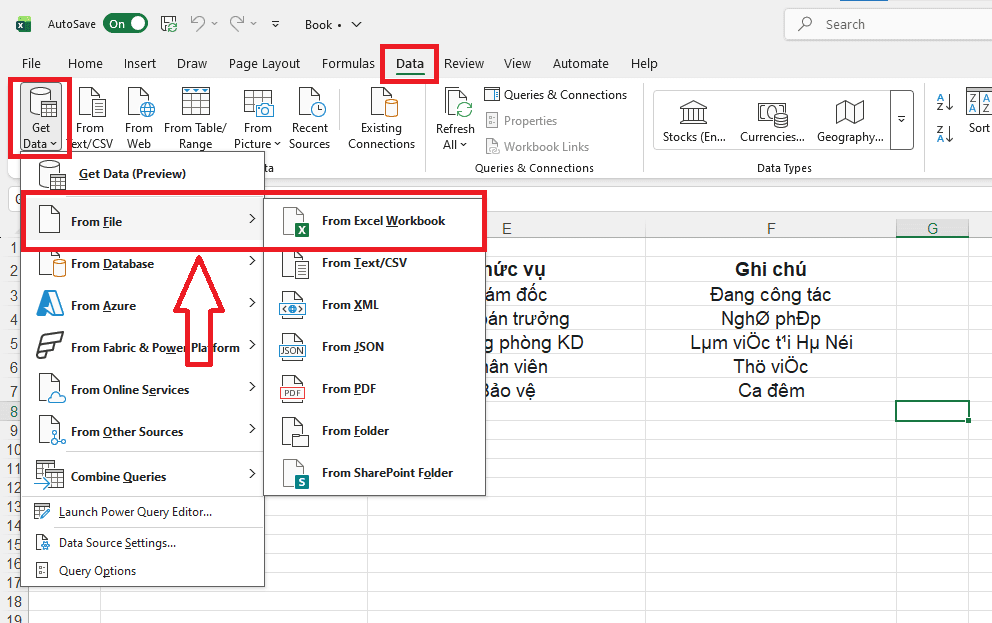Click Sort Z to A icon
Screen dimensions: 992x623
[945, 133]
